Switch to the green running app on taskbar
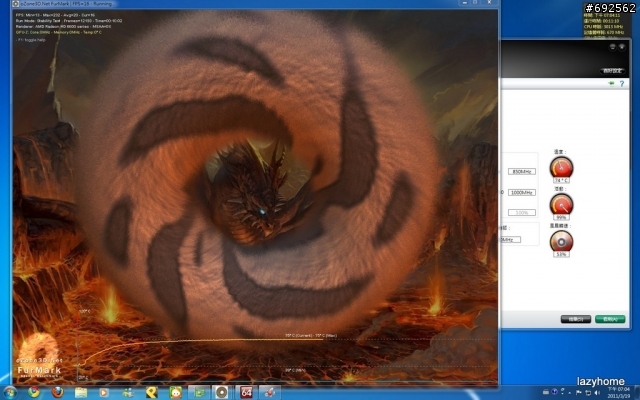 click(199, 393)
